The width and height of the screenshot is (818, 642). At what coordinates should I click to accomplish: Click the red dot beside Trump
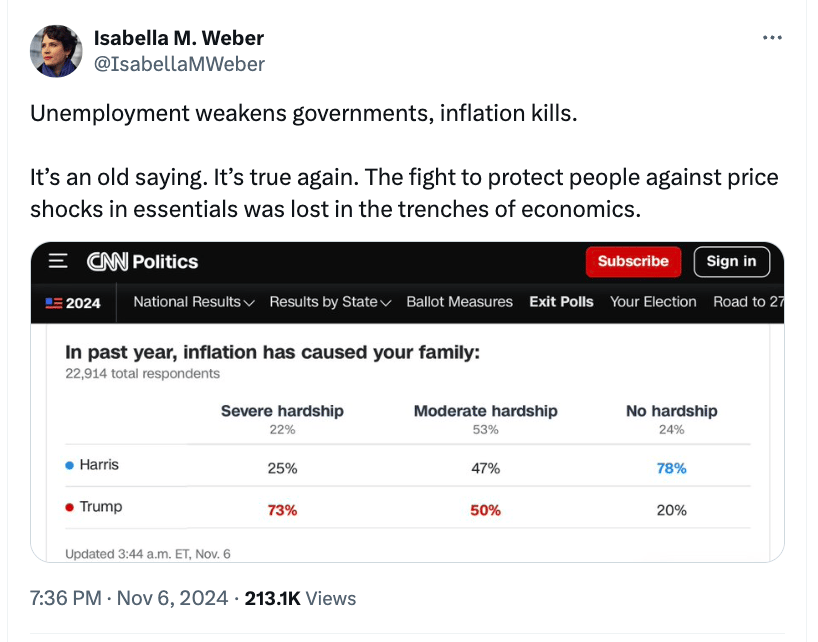click(69, 507)
